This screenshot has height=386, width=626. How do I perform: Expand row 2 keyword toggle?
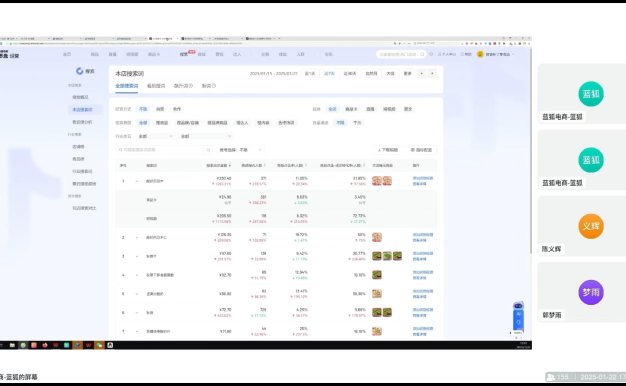pos(137,238)
